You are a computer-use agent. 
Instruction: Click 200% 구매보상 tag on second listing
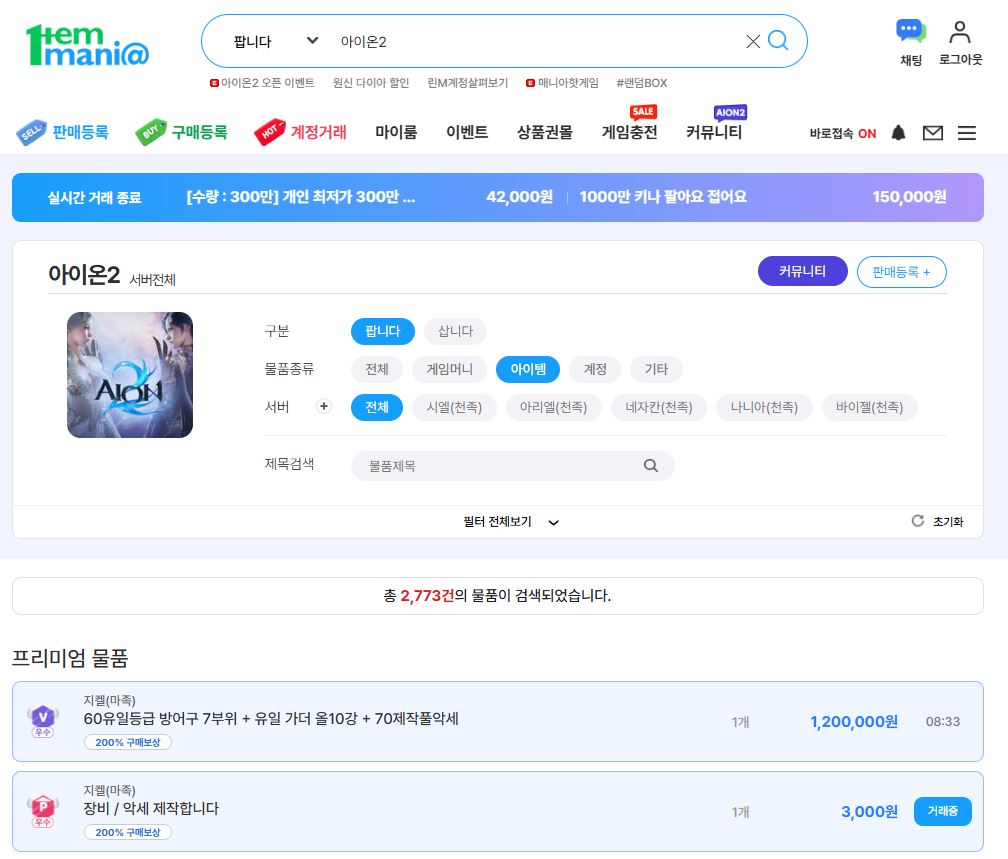pyautogui.click(x=128, y=832)
